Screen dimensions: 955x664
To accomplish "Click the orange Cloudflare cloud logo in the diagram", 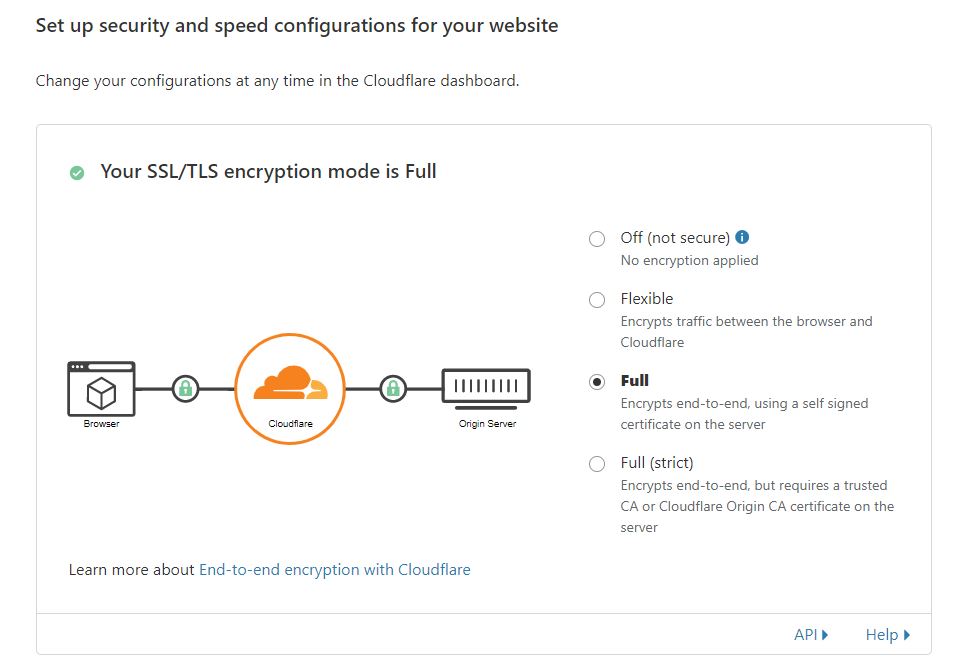I will point(289,385).
